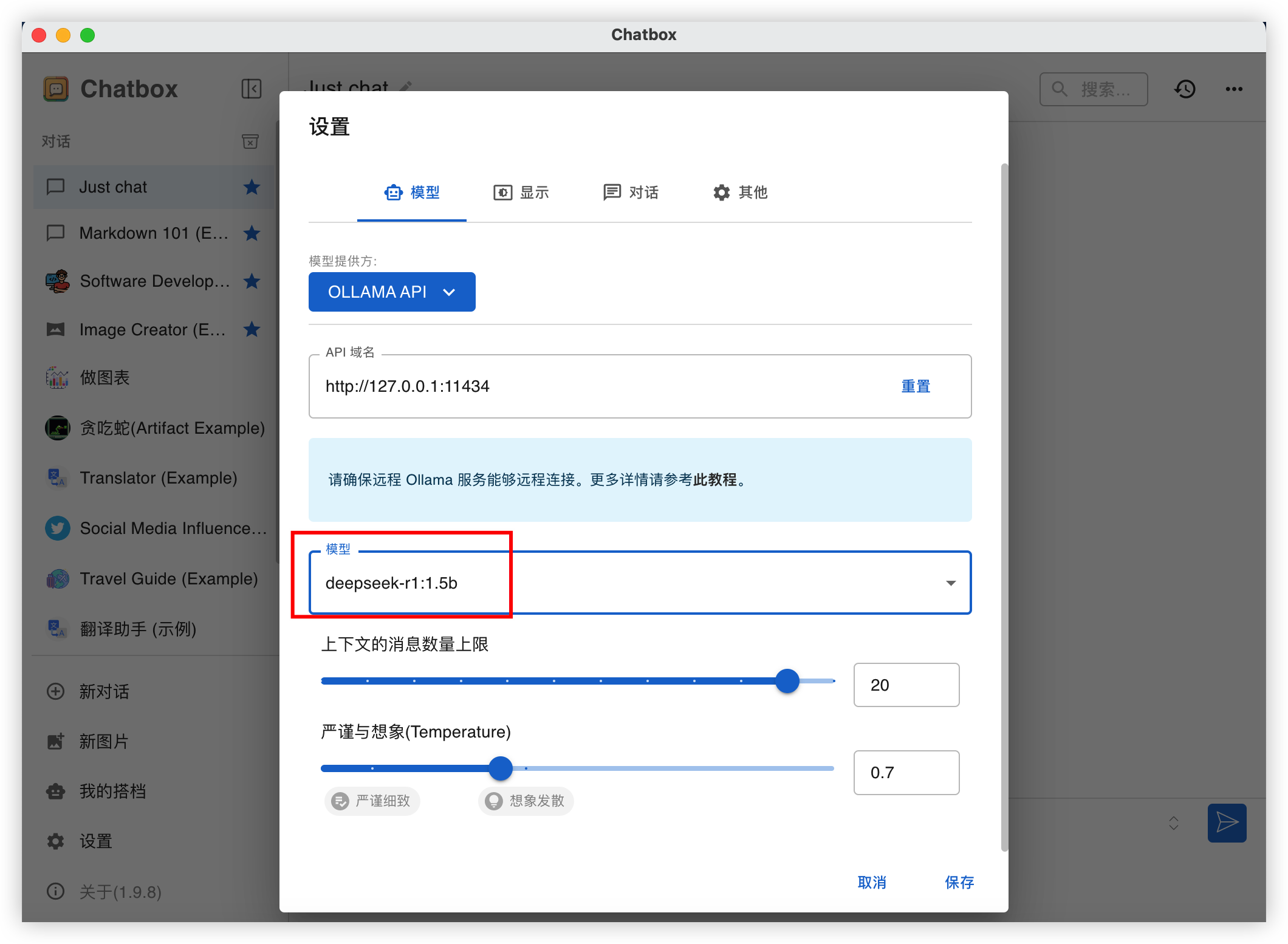Expand the deepseek-r1:1.5b model dropdown
Image resolution: width=1288 pixels, height=944 pixels.
(x=951, y=583)
